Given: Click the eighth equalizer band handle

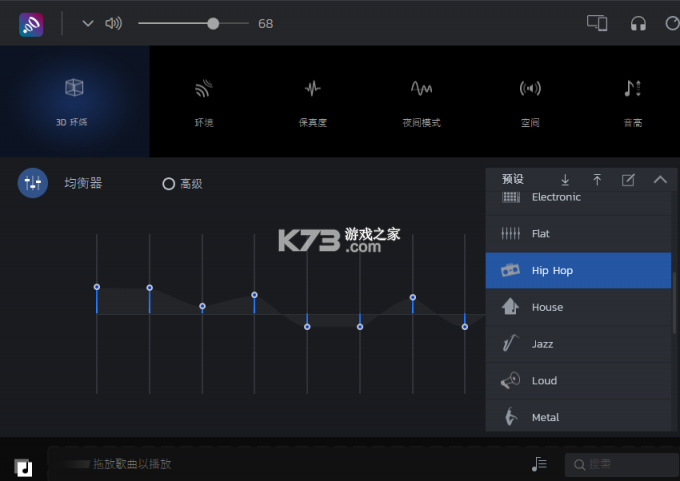Looking at the screenshot, I should pos(465,327).
